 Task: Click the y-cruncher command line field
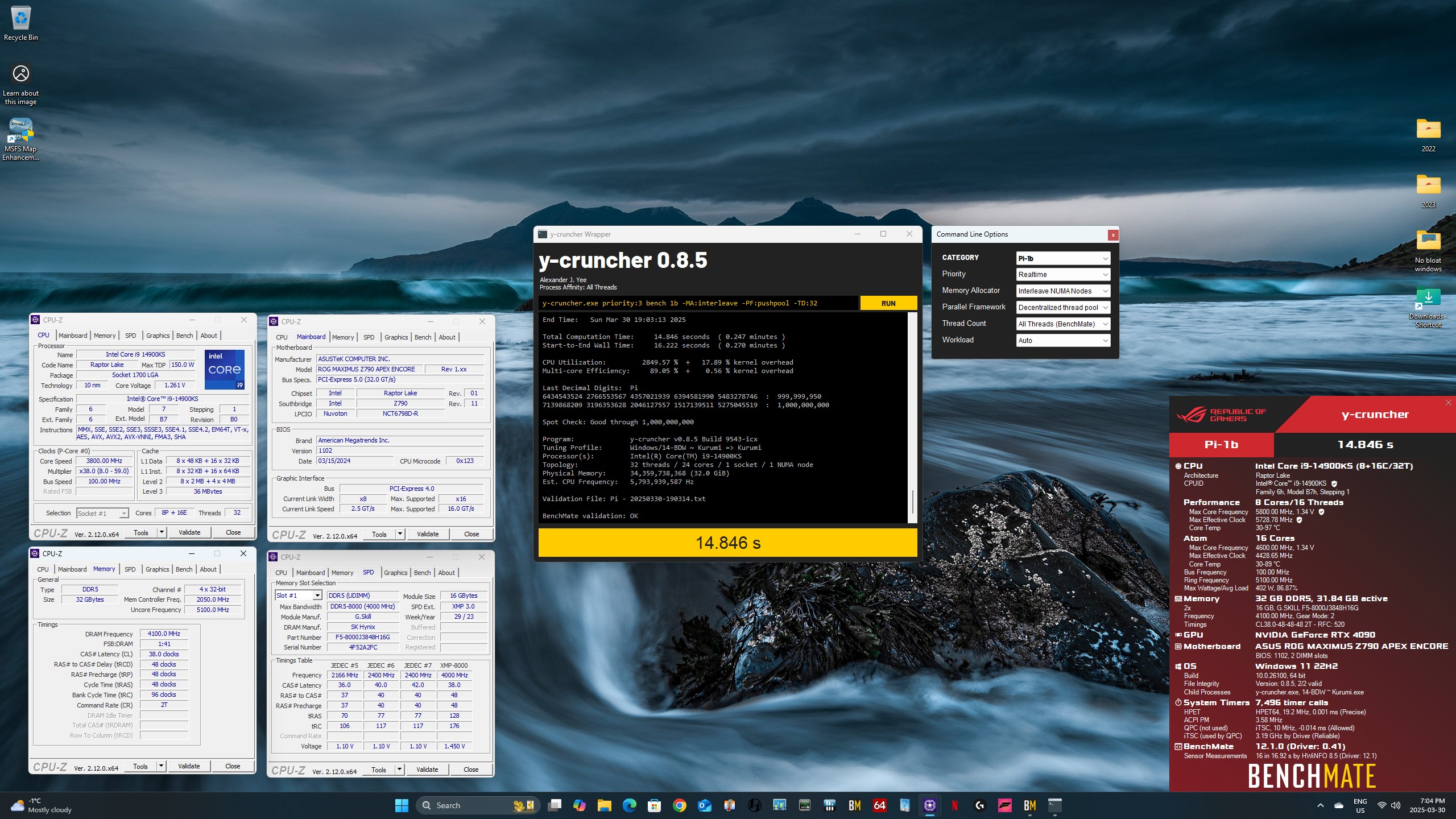click(x=698, y=303)
